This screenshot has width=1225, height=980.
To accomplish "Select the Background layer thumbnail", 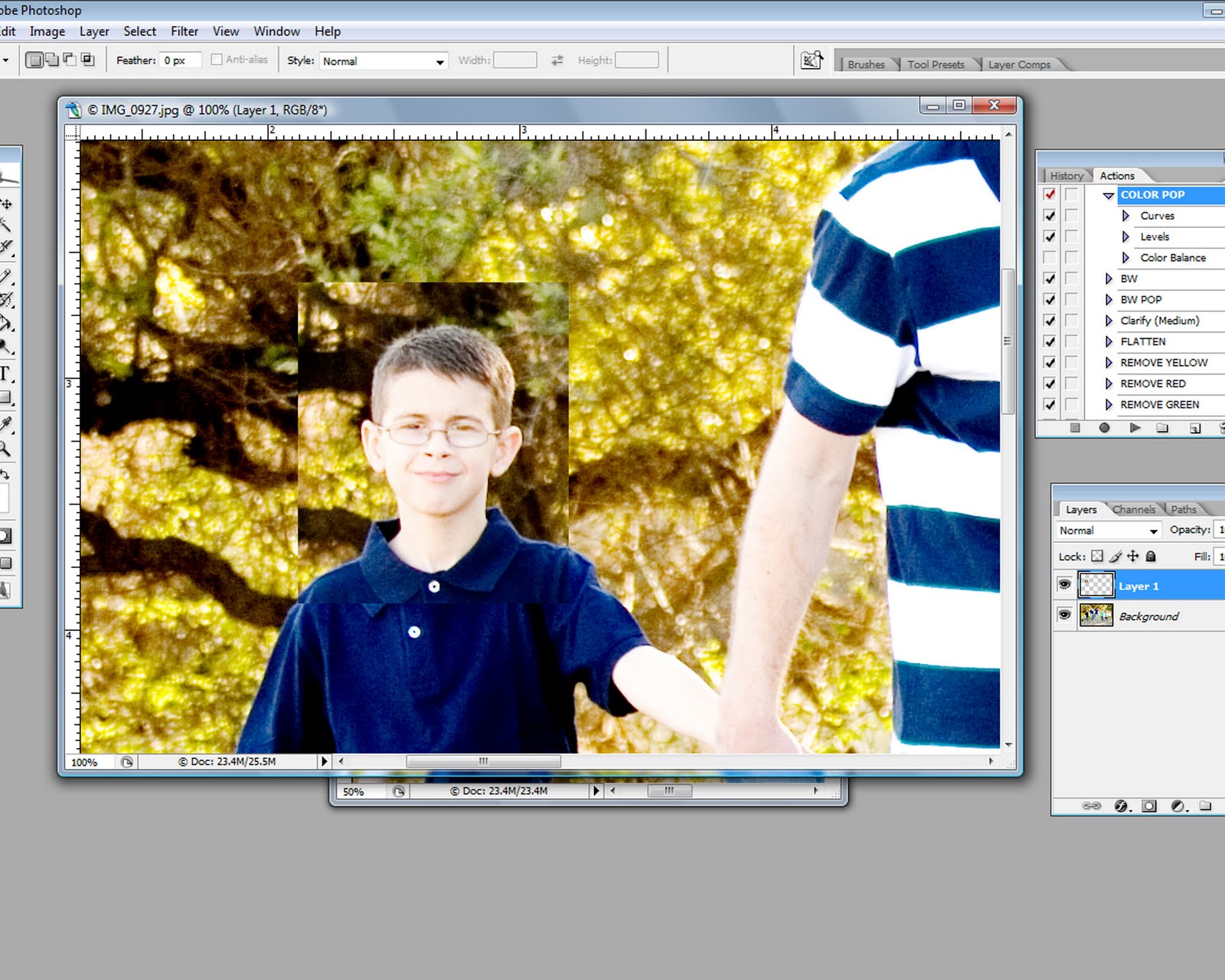I will point(1096,615).
